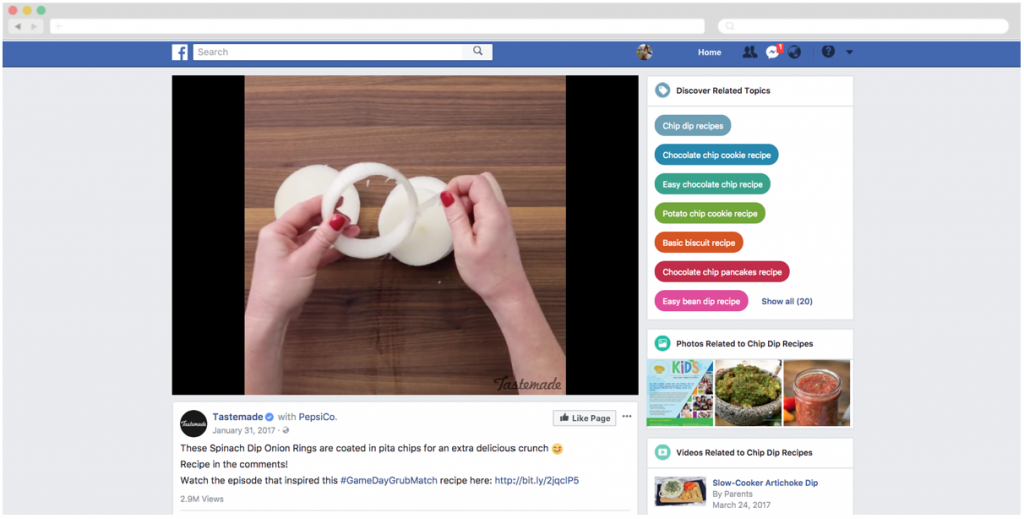Click the Videos Related section icon

[662, 452]
